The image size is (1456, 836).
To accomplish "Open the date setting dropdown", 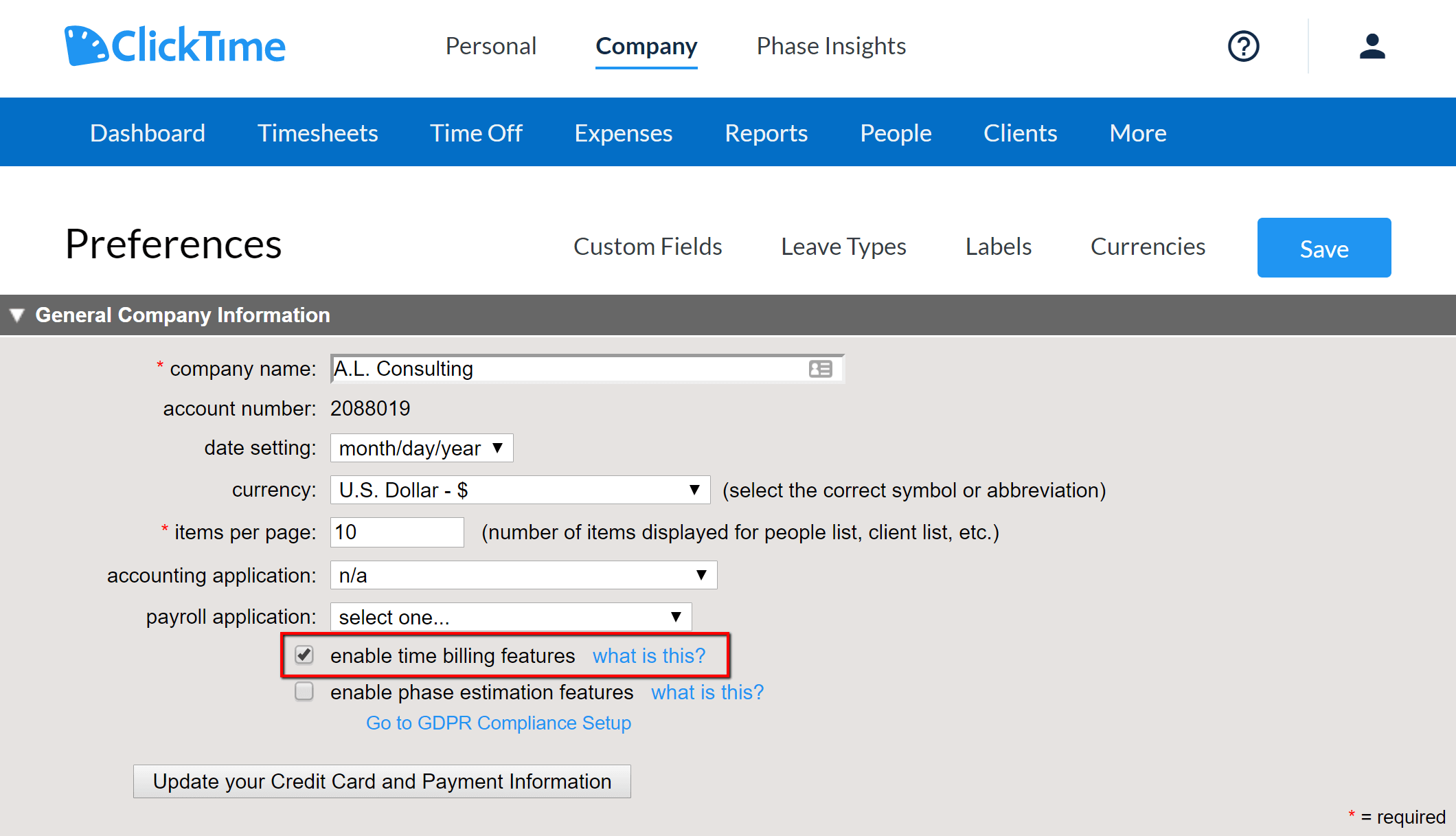I will (x=422, y=448).
